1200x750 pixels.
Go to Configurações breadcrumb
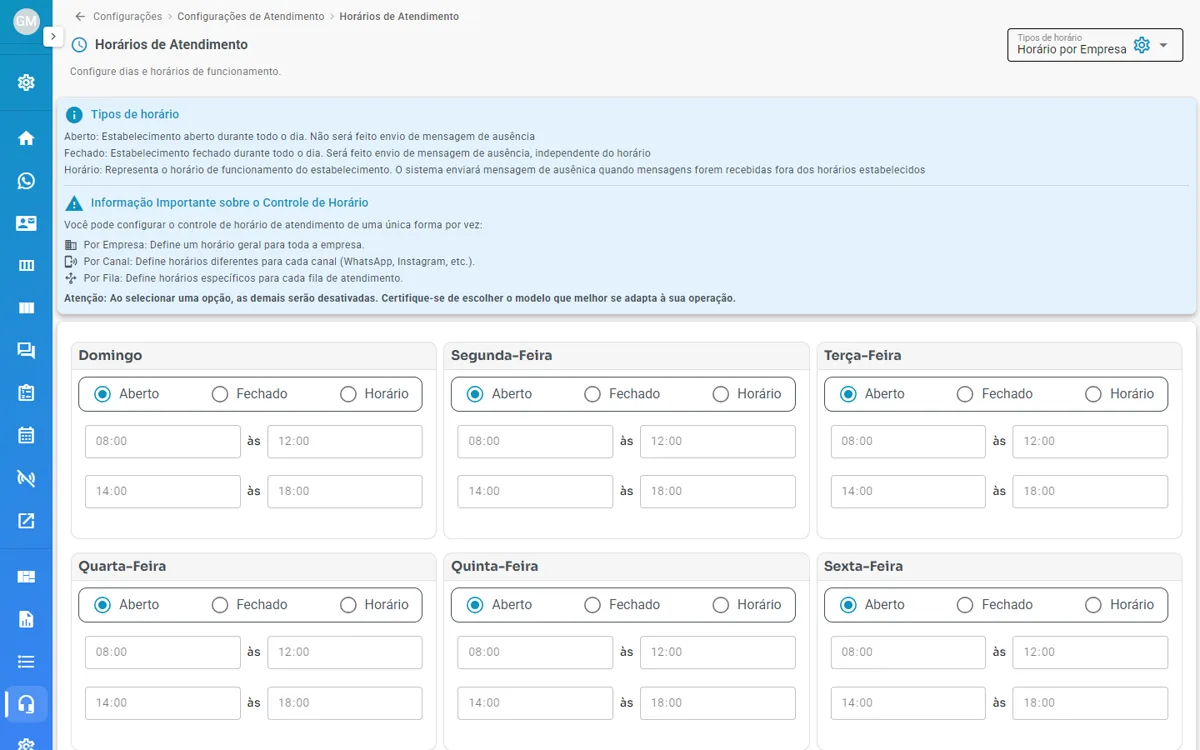point(127,17)
